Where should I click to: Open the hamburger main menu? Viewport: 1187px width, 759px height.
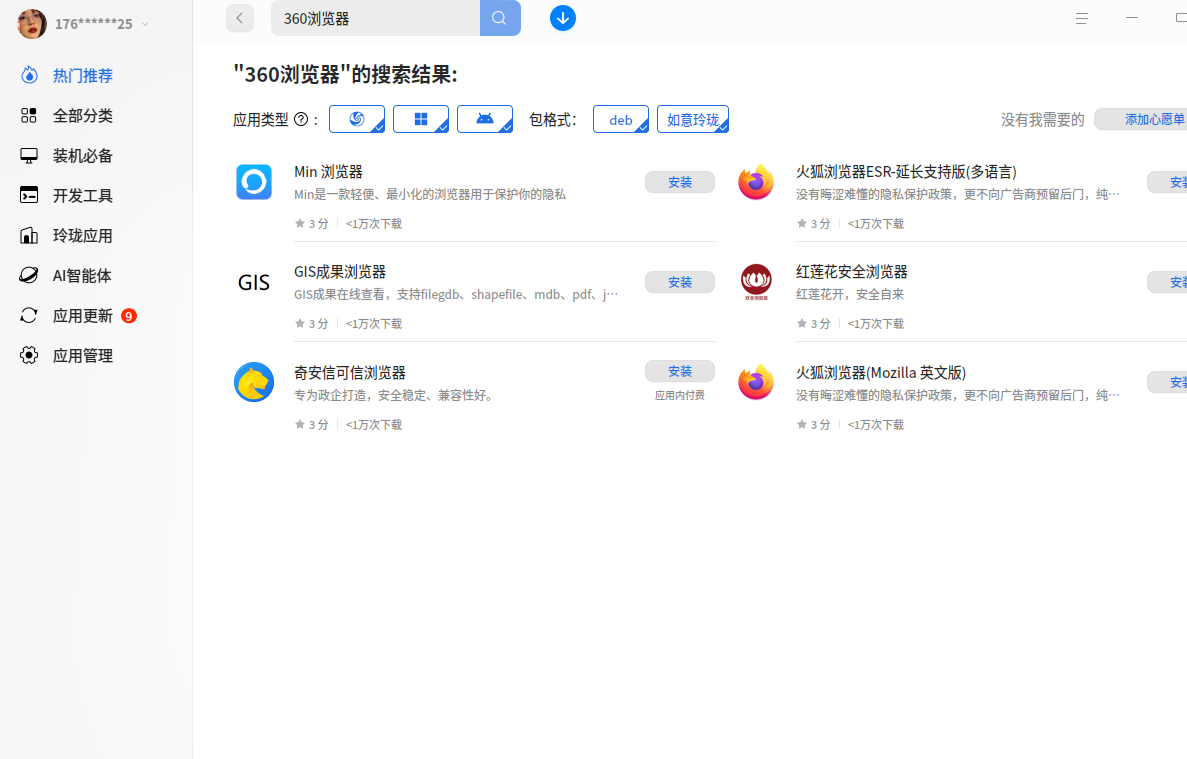[1082, 18]
